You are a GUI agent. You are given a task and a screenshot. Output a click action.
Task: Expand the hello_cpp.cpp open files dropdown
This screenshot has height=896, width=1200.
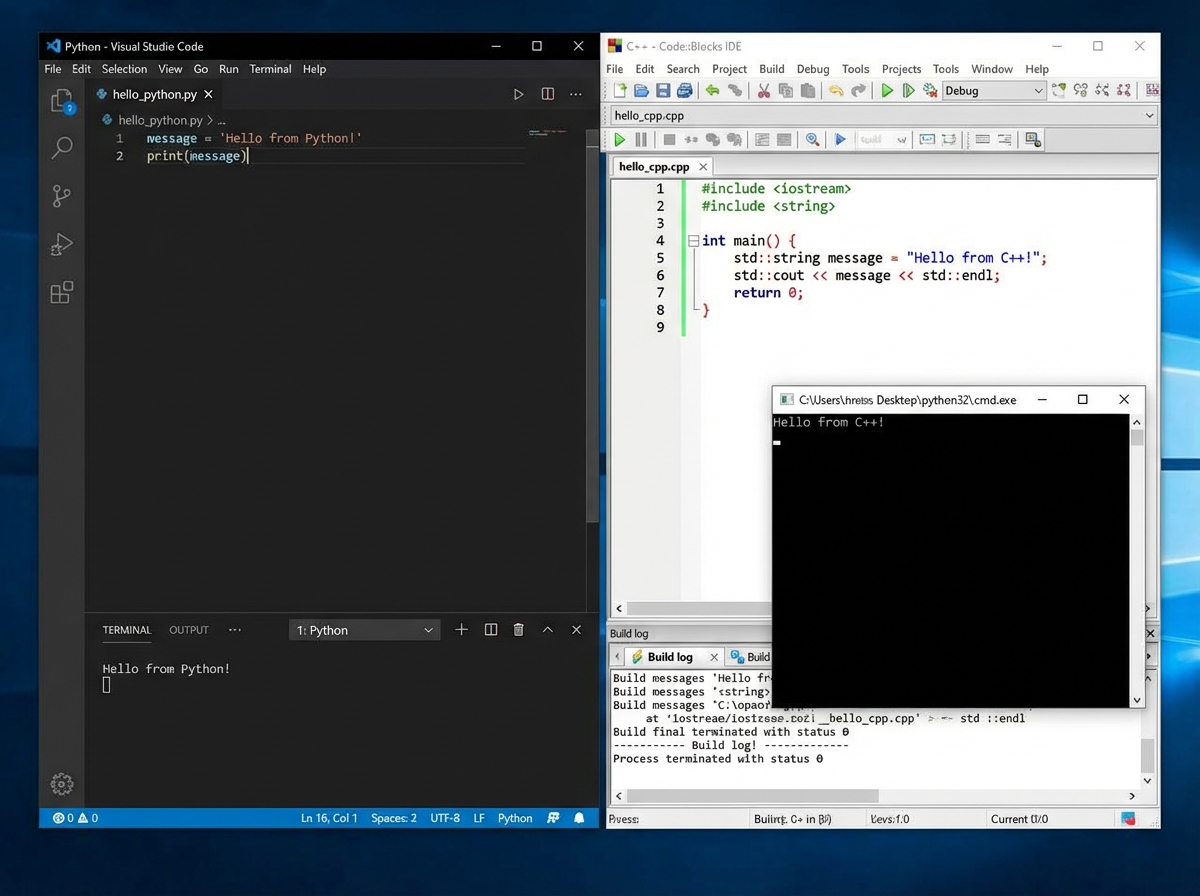point(1150,115)
